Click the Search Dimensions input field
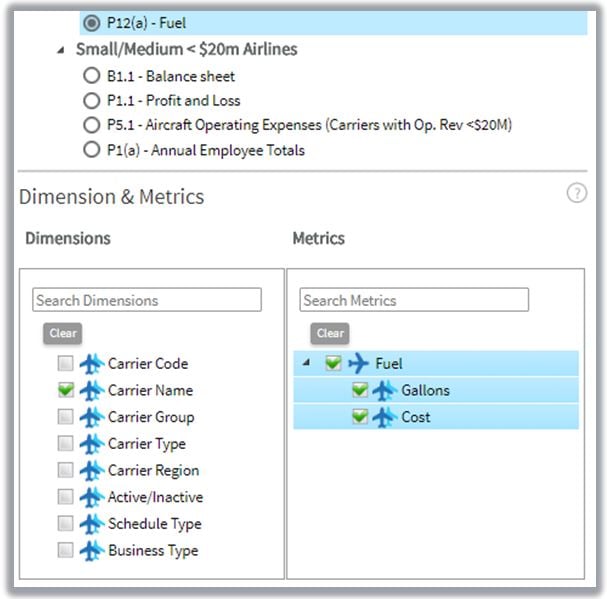Screen dimensions: 607x599 click(x=147, y=300)
